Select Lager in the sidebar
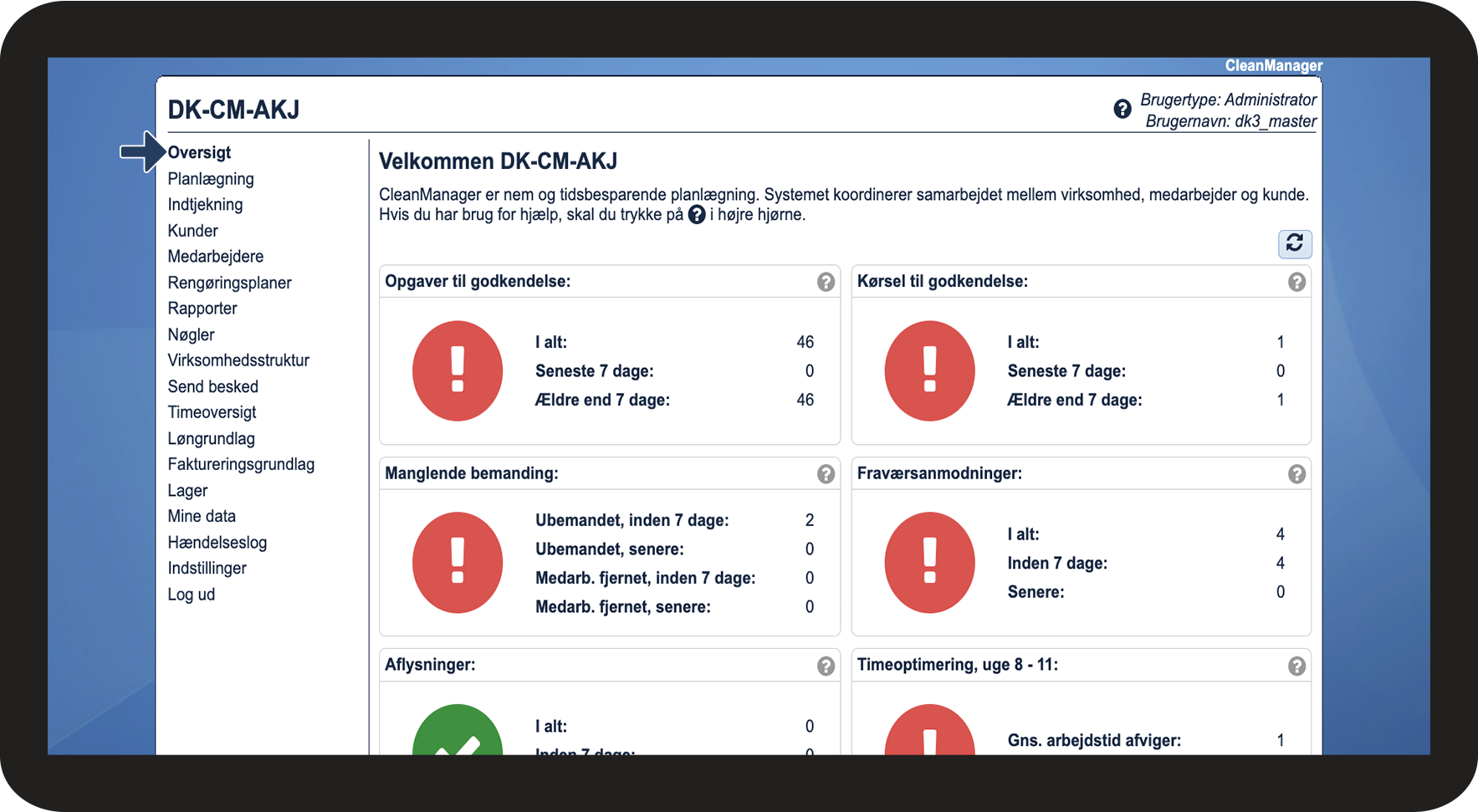This screenshot has height=812, width=1478. (187, 490)
